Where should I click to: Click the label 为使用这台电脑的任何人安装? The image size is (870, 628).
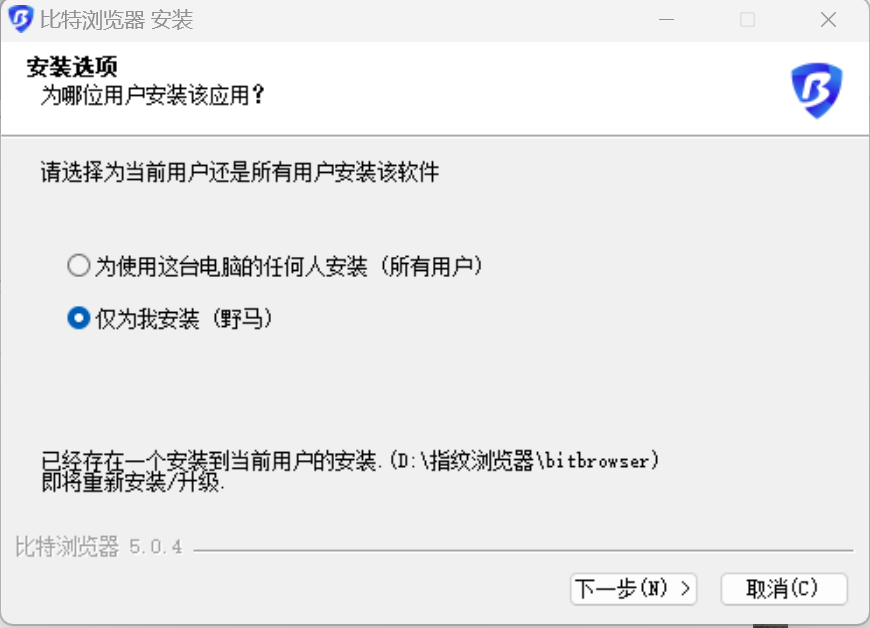coord(231,266)
